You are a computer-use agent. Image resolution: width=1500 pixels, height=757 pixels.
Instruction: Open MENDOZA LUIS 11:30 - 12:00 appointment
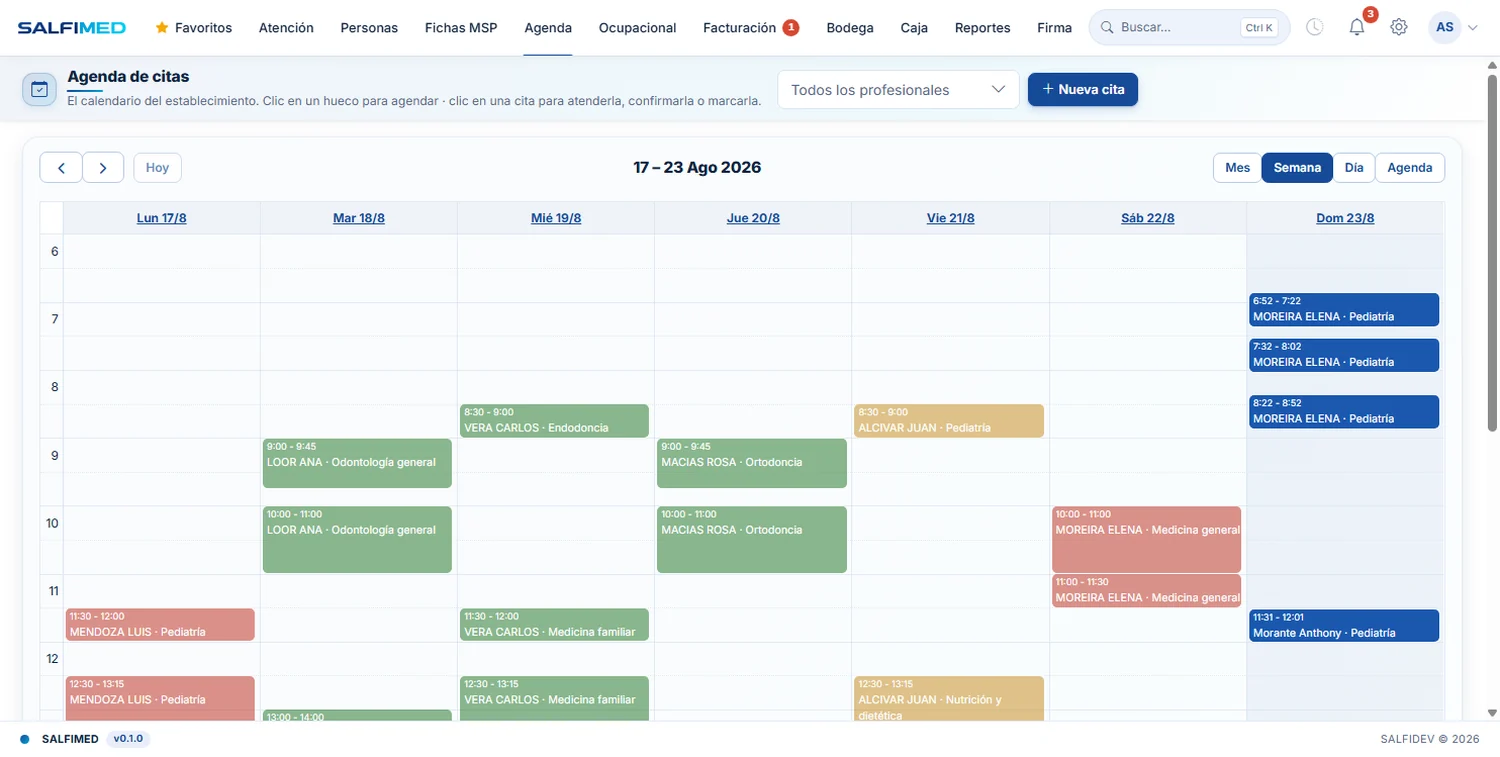tap(160, 624)
